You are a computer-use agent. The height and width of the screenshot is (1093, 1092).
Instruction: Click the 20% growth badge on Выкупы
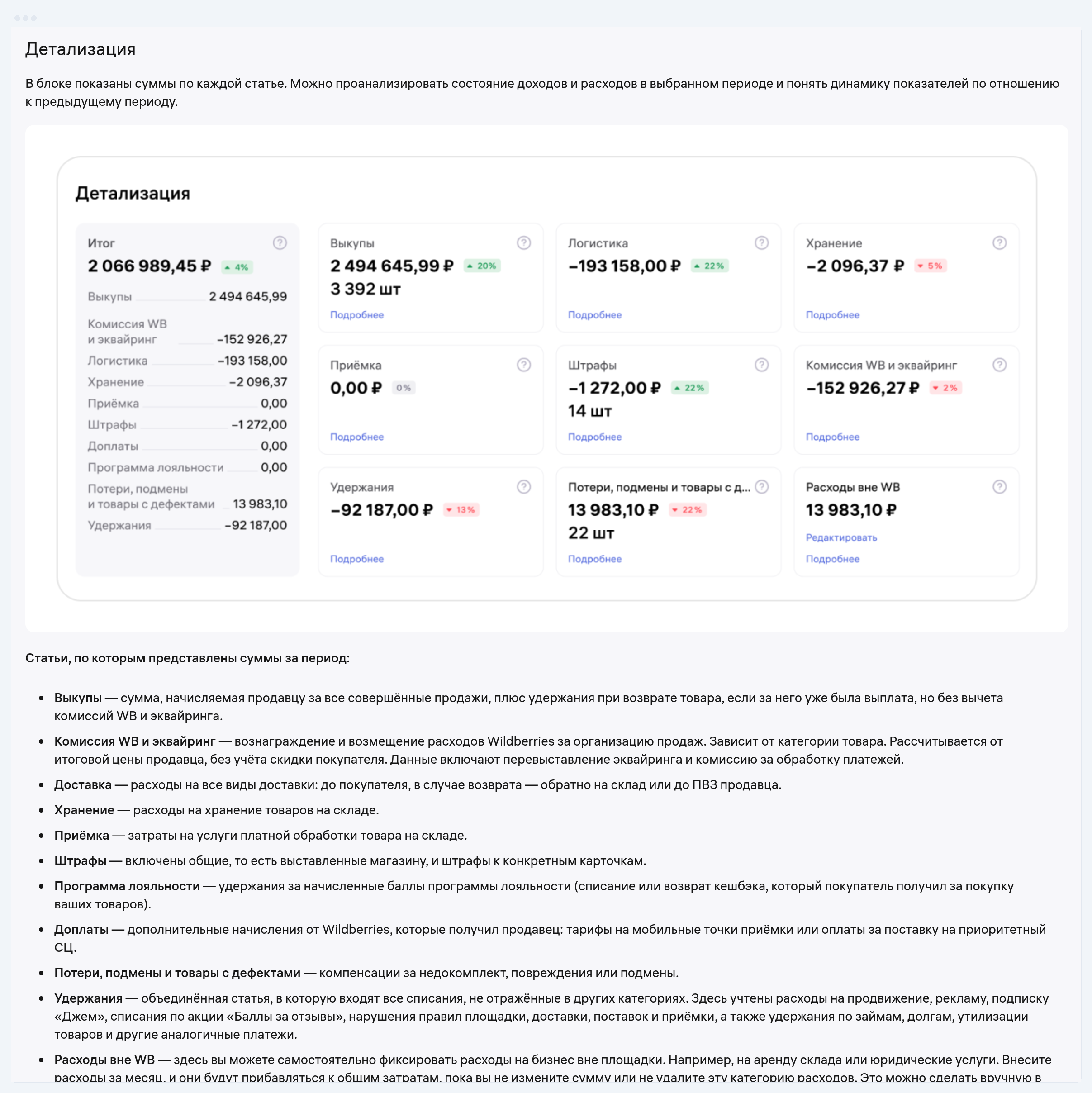point(482,266)
